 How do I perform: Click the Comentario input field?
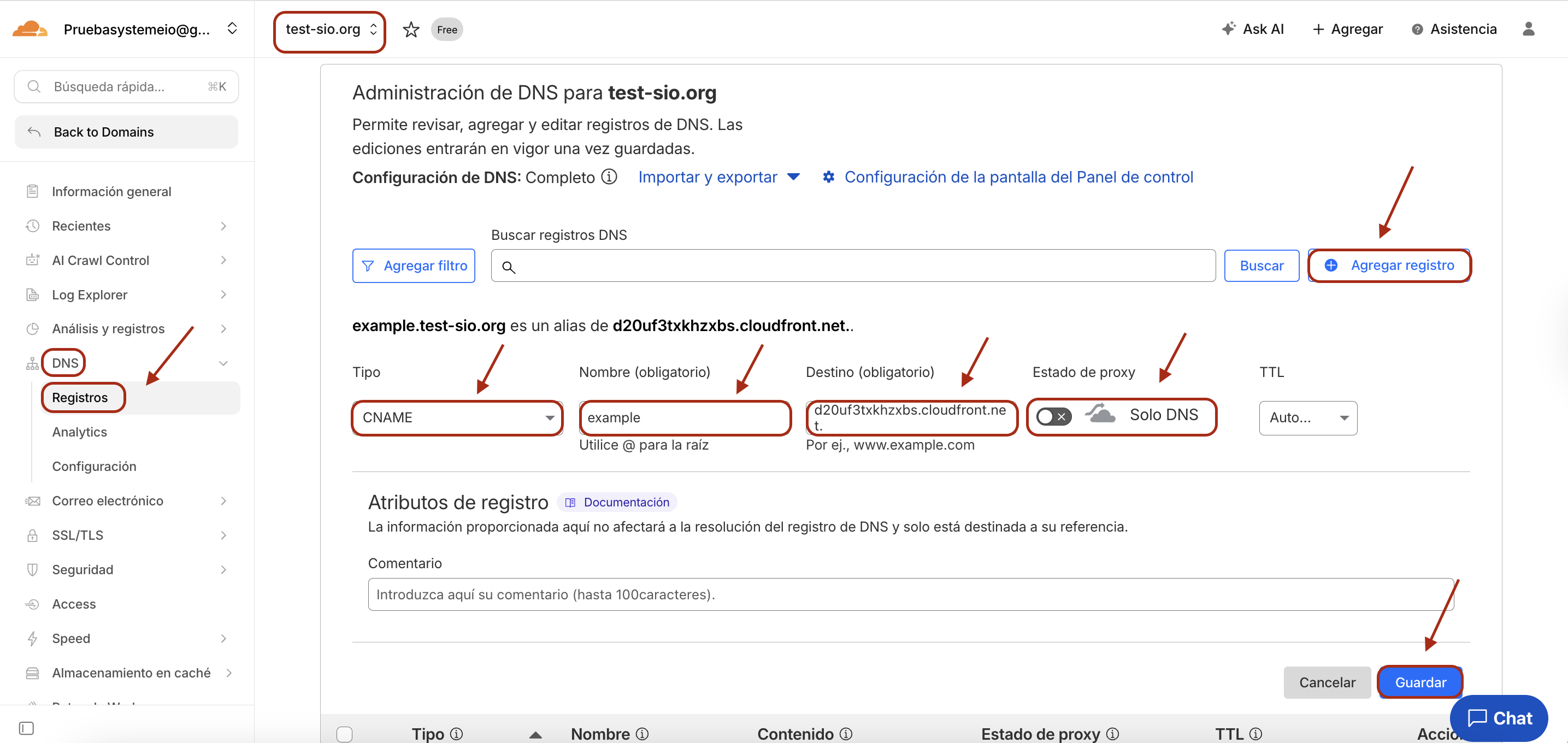910,594
